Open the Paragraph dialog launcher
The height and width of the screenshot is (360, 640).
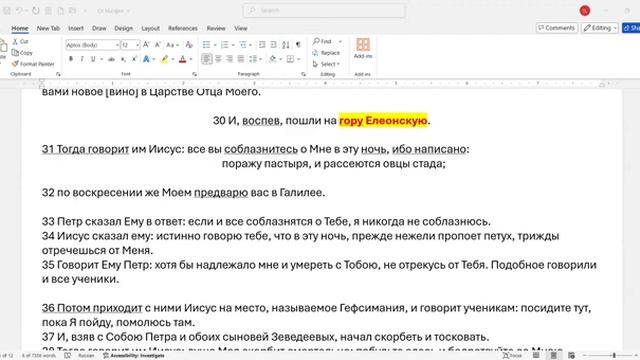pos(303,74)
